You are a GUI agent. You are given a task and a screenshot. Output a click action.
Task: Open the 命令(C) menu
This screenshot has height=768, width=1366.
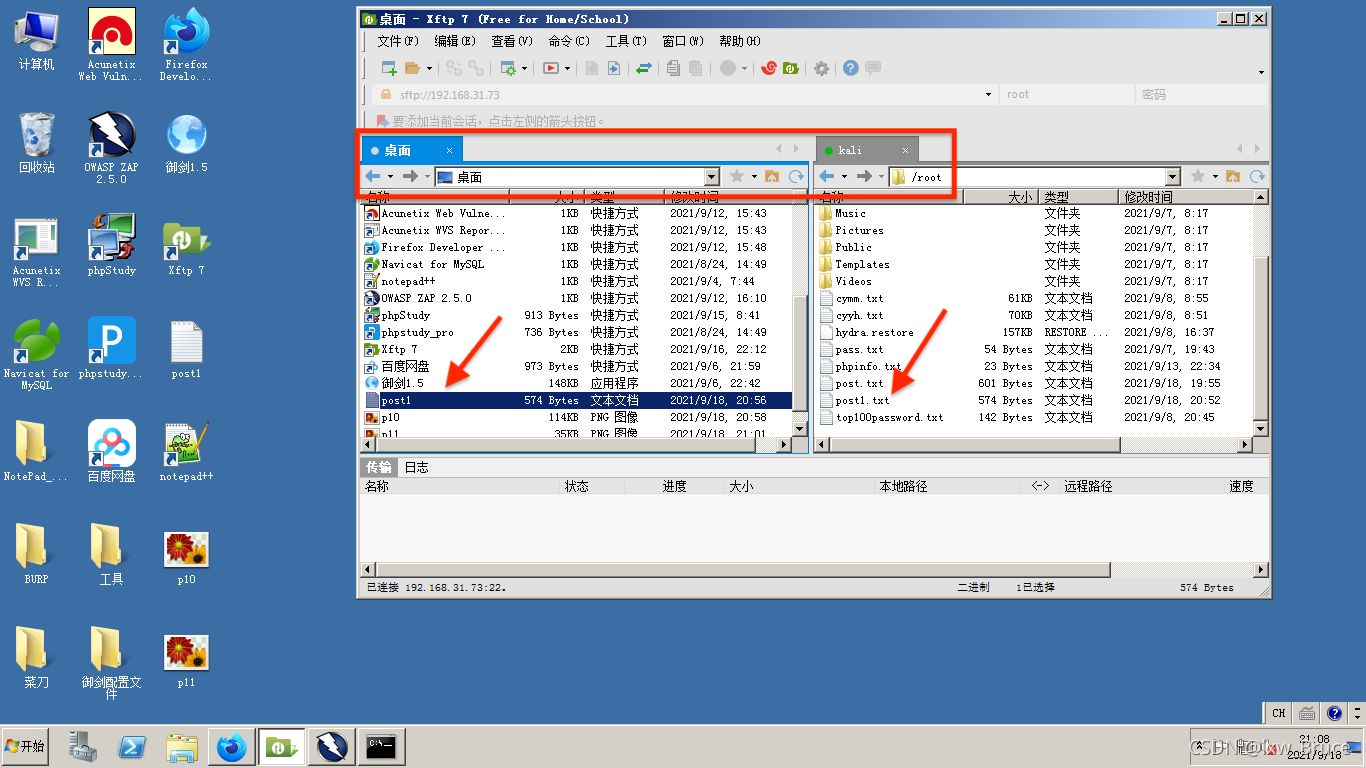tap(569, 41)
